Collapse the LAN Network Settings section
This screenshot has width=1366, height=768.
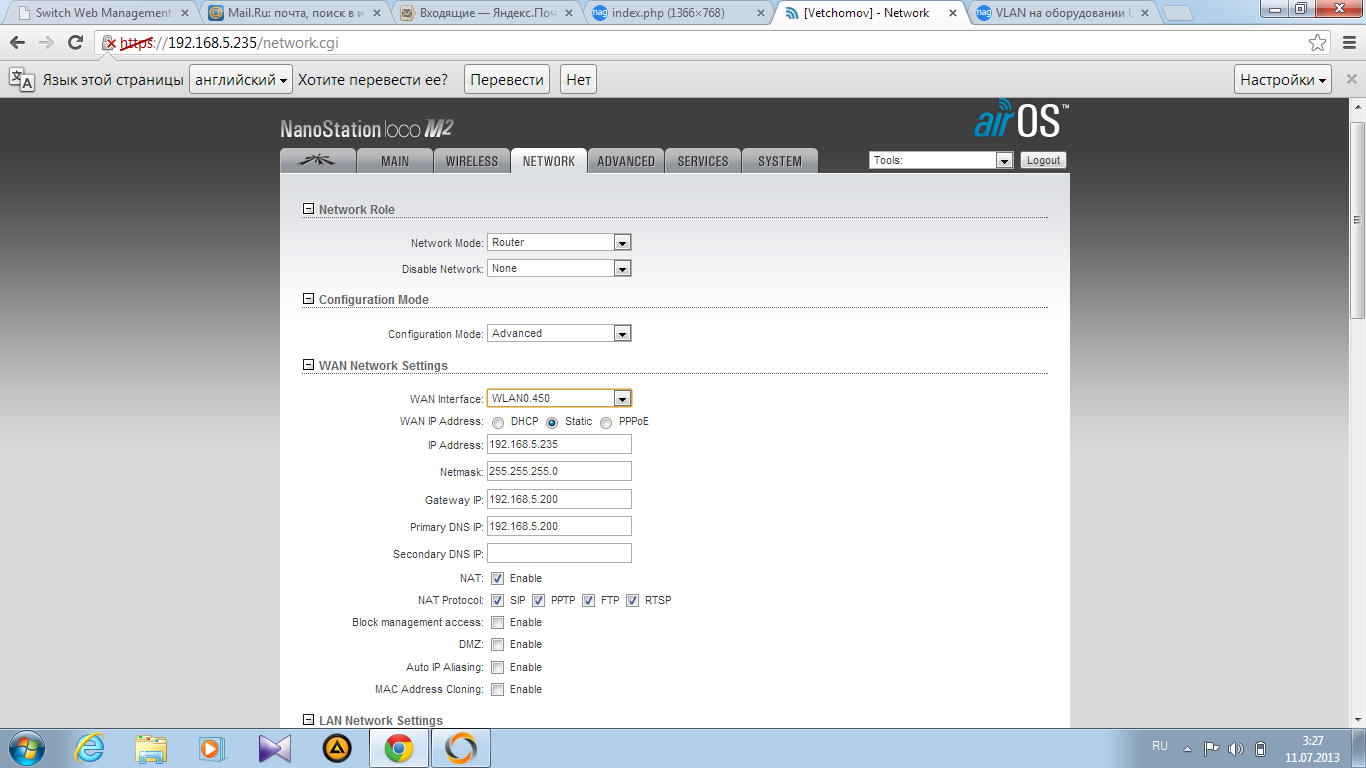coord(308,720)
